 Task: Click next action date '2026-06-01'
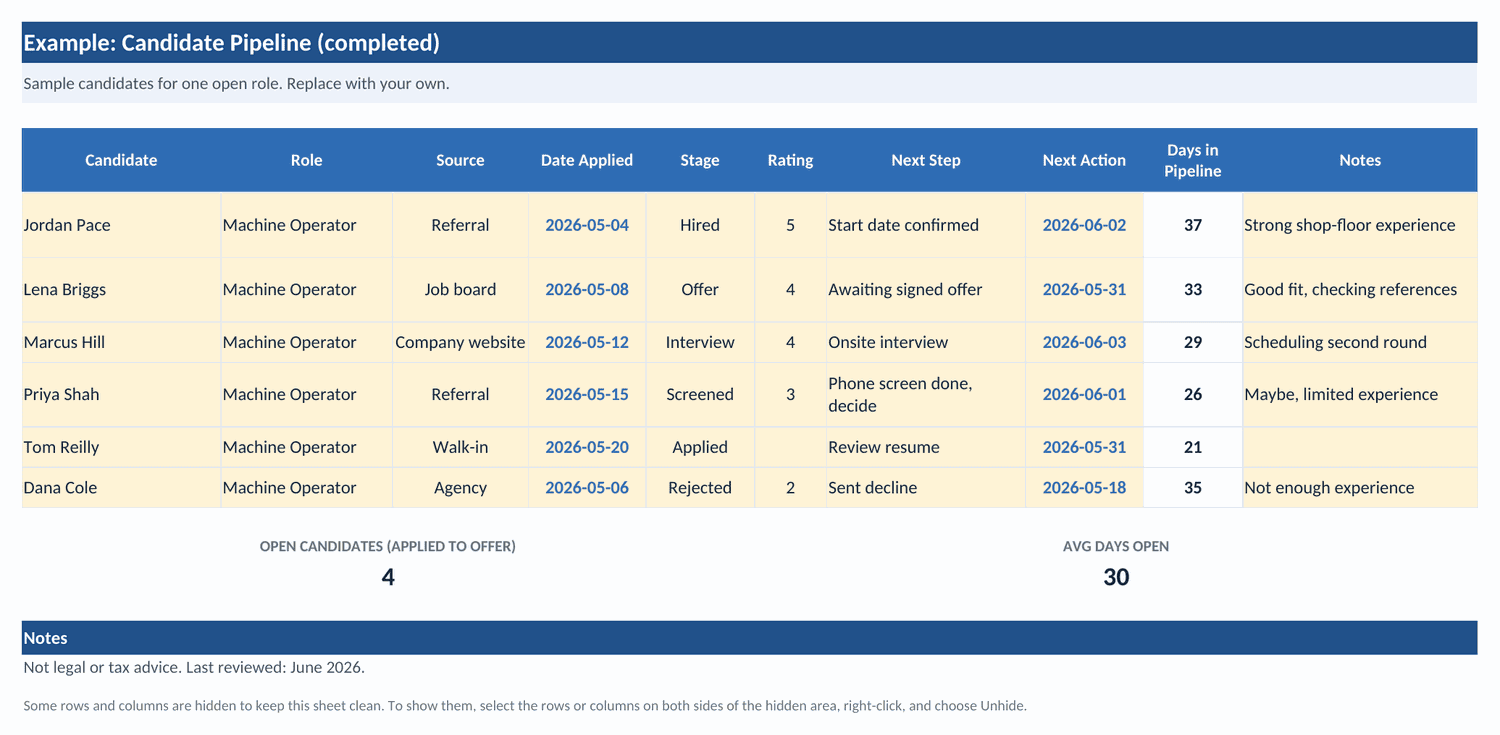tap(1084, 394)
